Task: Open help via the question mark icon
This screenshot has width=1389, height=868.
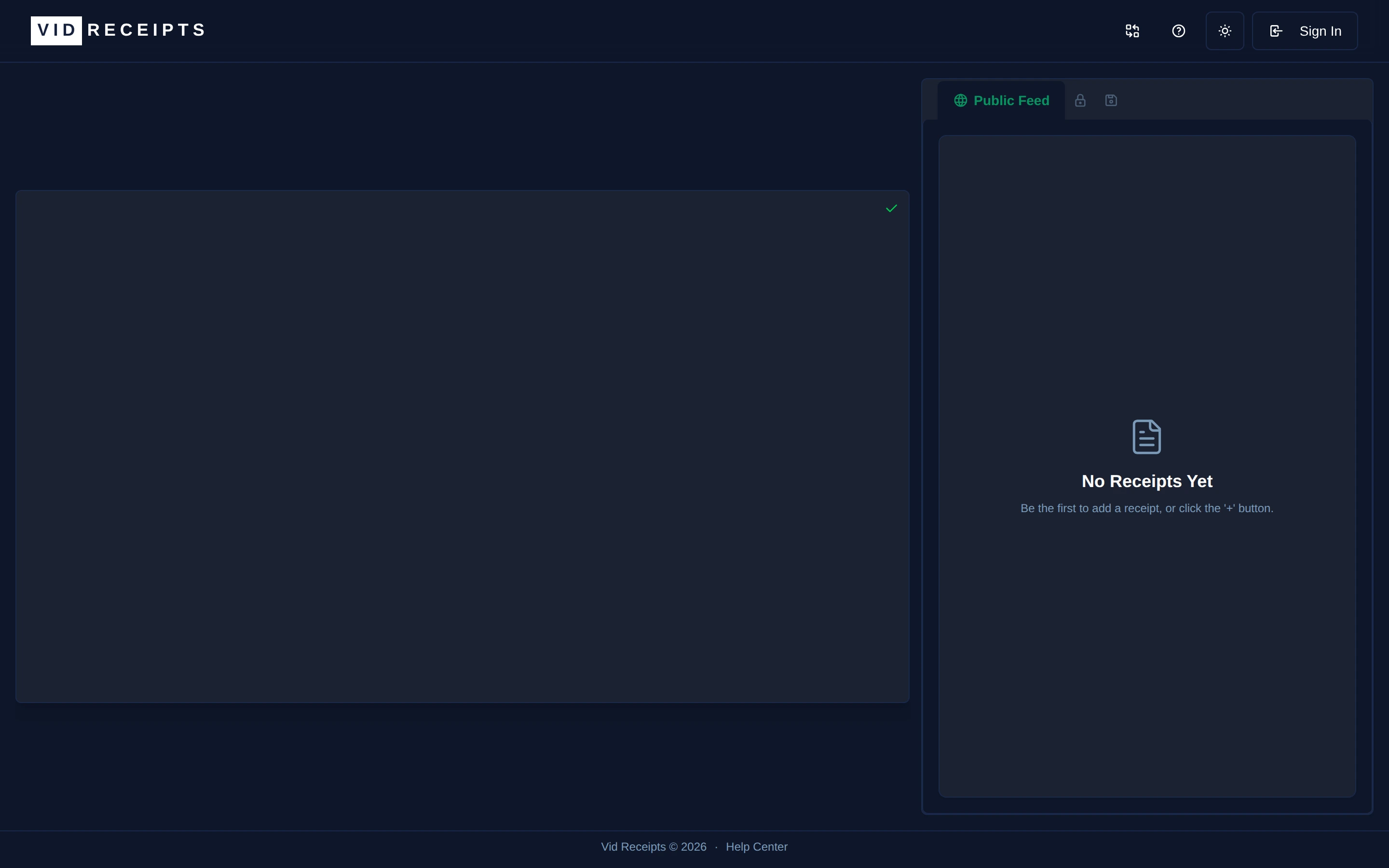Action: [x=1178, y=31]
